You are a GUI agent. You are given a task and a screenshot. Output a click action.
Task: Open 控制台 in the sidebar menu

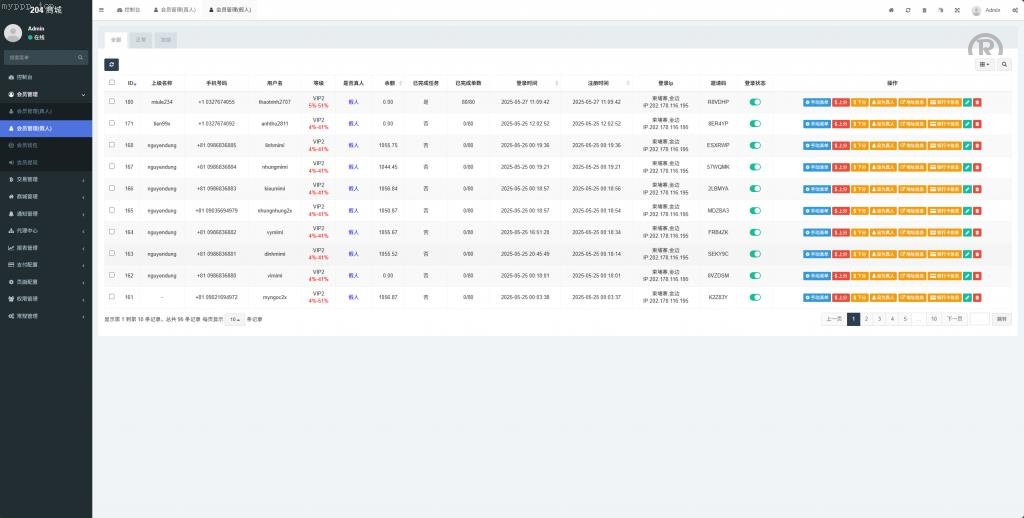point(46,76)
